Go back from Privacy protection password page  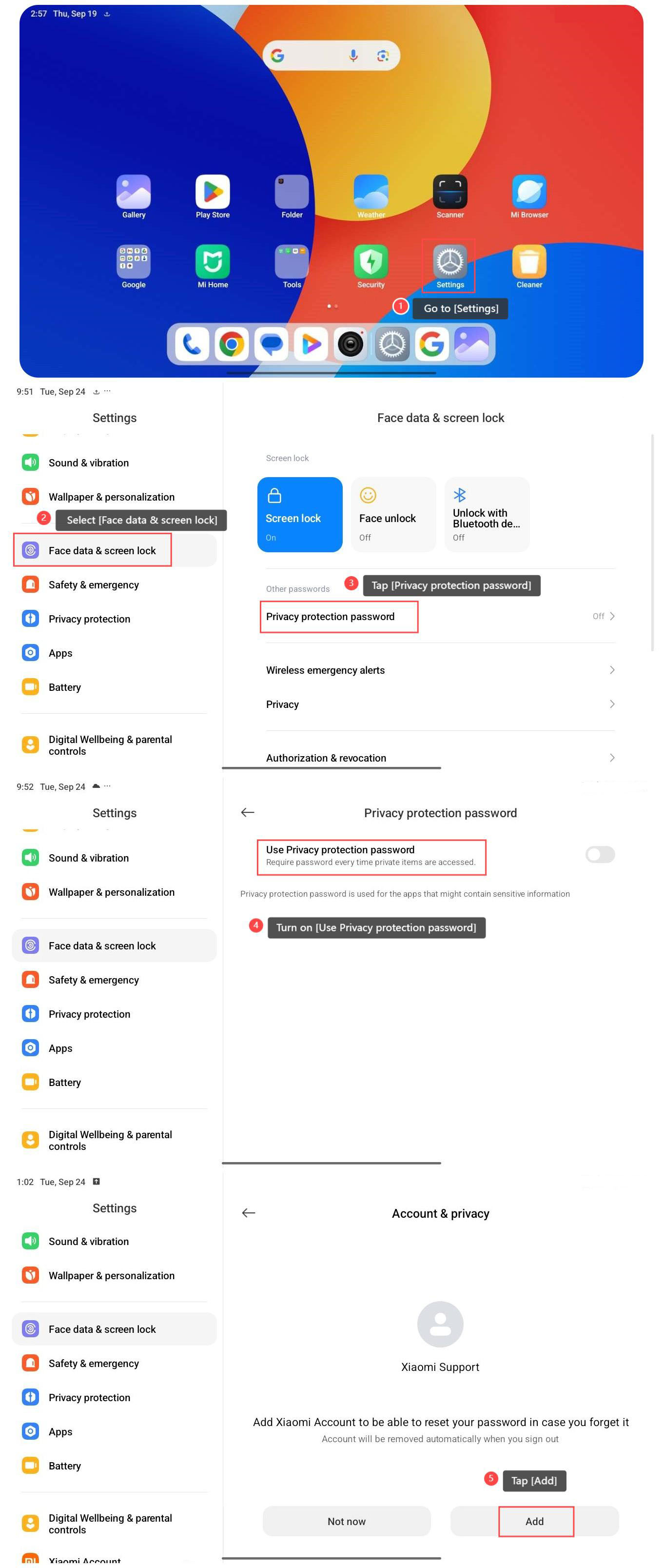248,812
